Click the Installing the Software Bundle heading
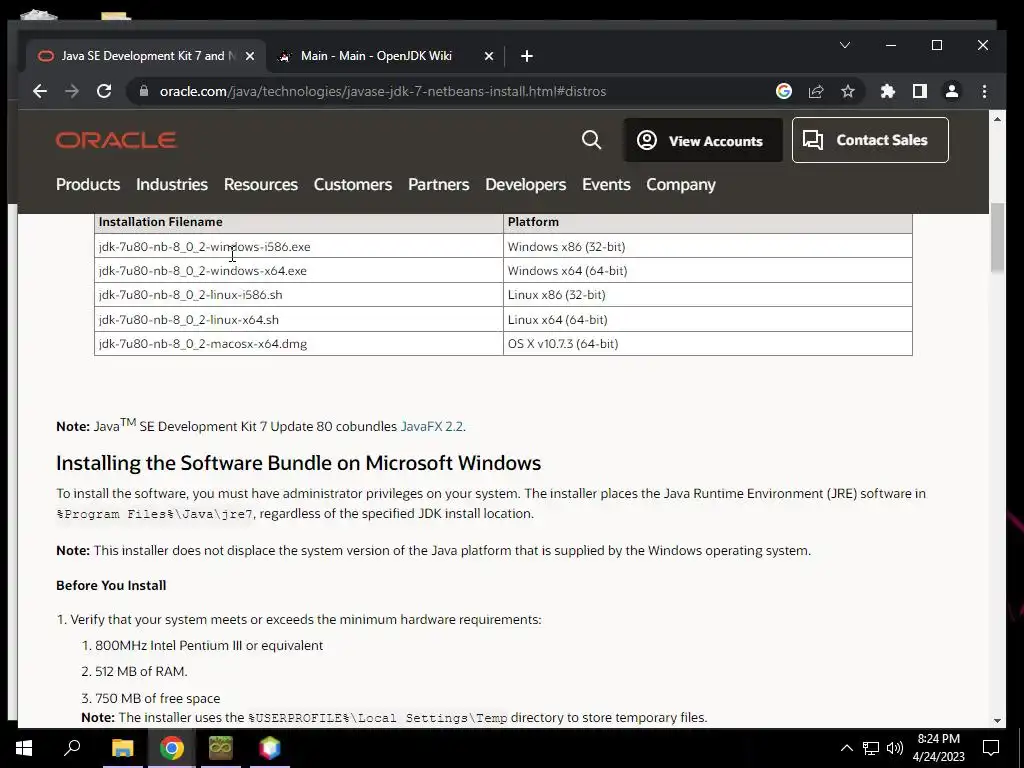This screenshot has width=1024, height=768. tap(298, 463)
